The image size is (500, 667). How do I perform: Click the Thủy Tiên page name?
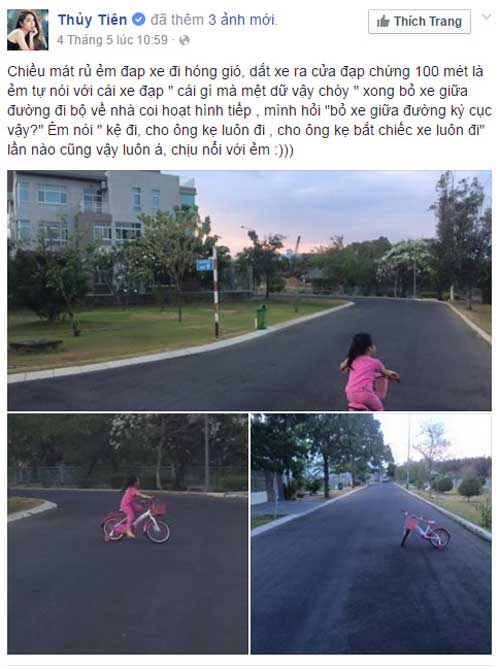[x=92, y=20]
